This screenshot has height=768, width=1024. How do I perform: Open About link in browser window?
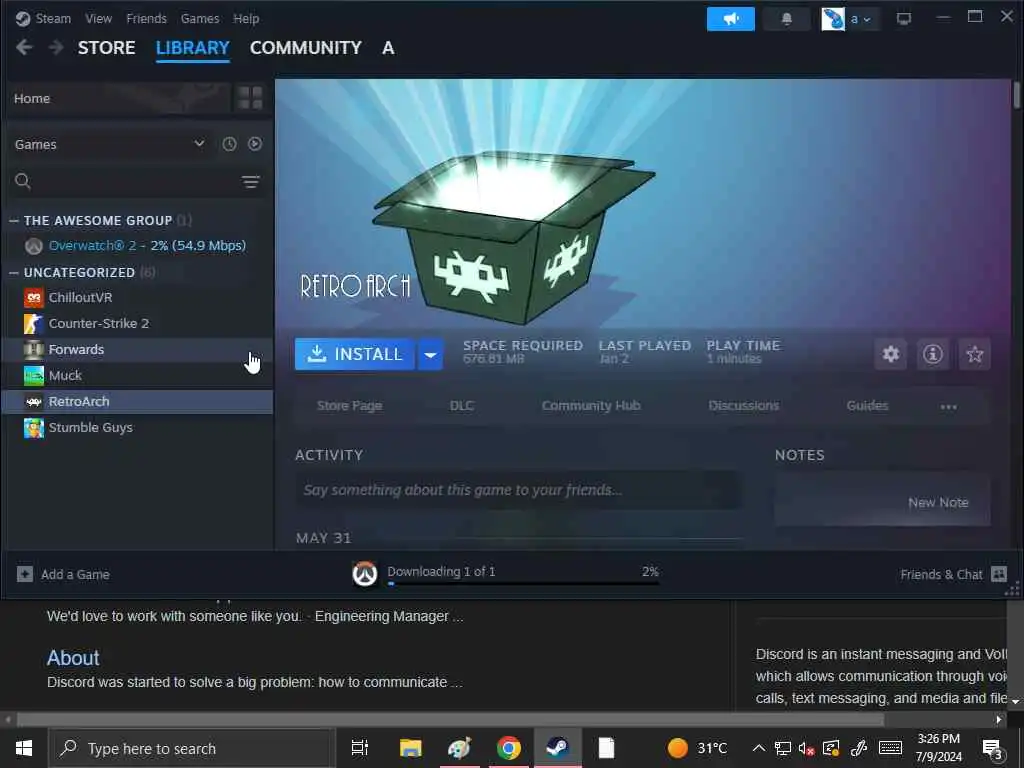point(73,658)
